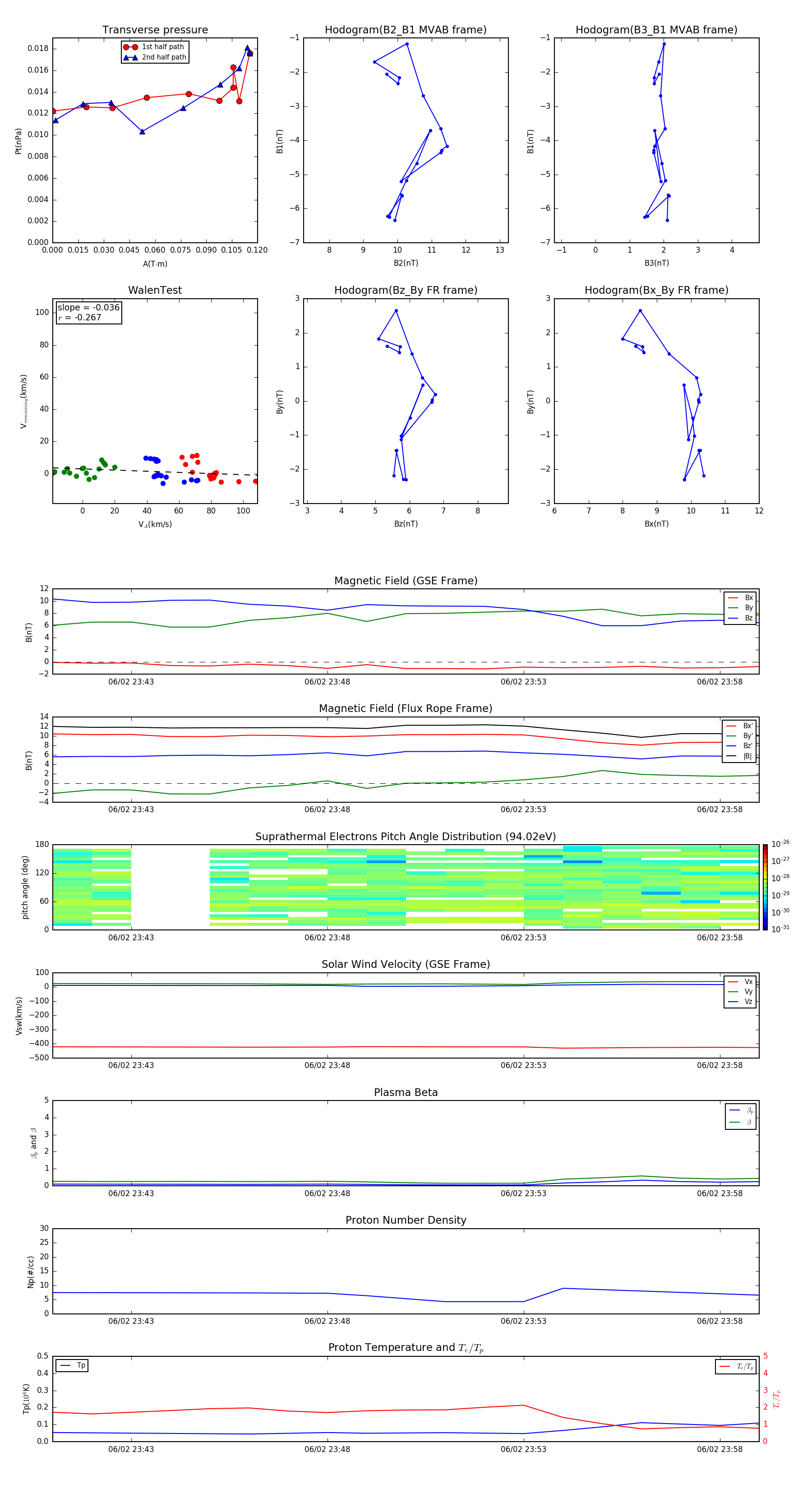Screen dimensions: 812x1489
Task: Click the "Hodogram(Bx_By FR frame)" title
Action: (x=656, y=290)
